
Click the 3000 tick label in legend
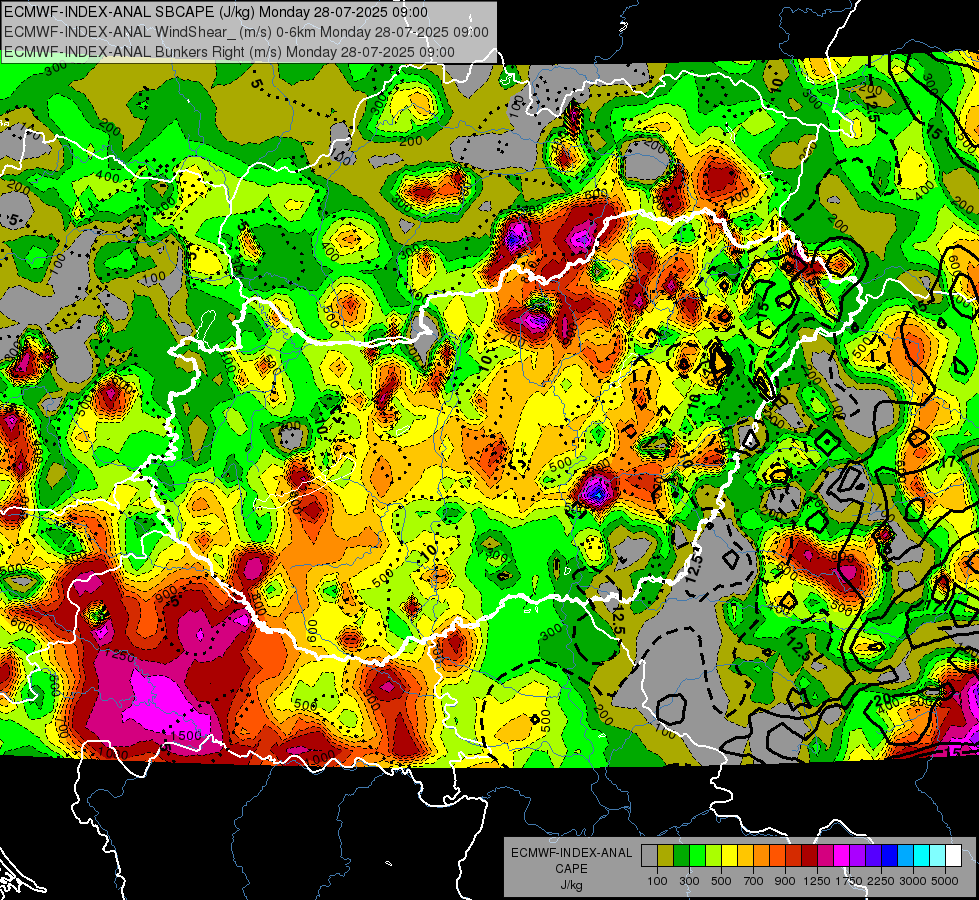913,881
